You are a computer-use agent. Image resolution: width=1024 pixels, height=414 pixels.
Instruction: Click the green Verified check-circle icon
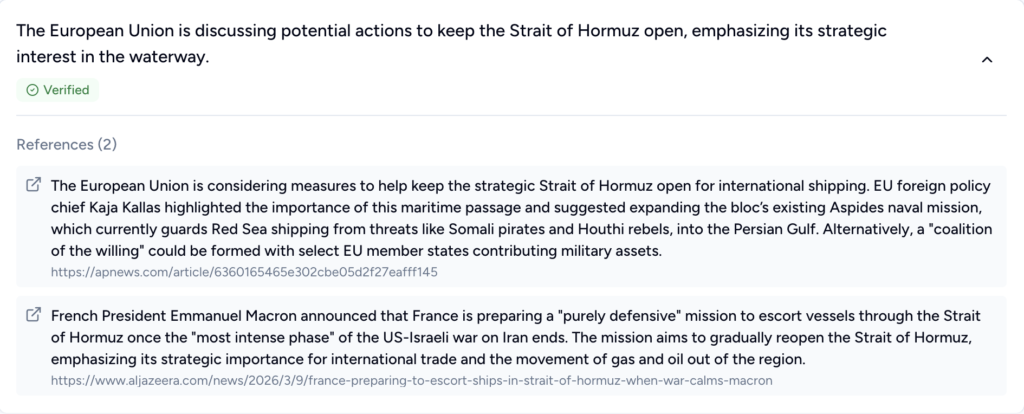[32, 90]
